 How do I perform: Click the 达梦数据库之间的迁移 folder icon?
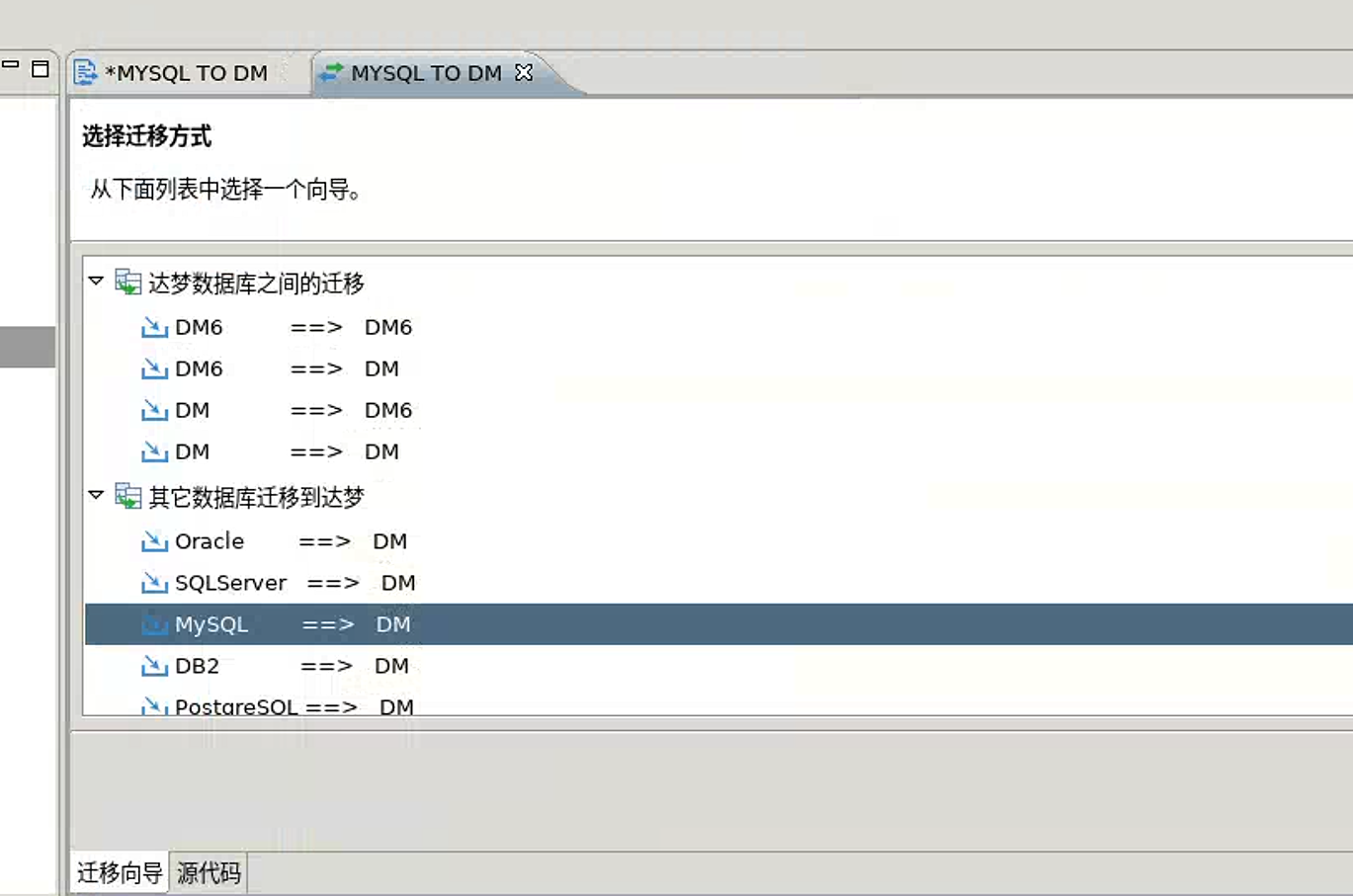[127, 283]
